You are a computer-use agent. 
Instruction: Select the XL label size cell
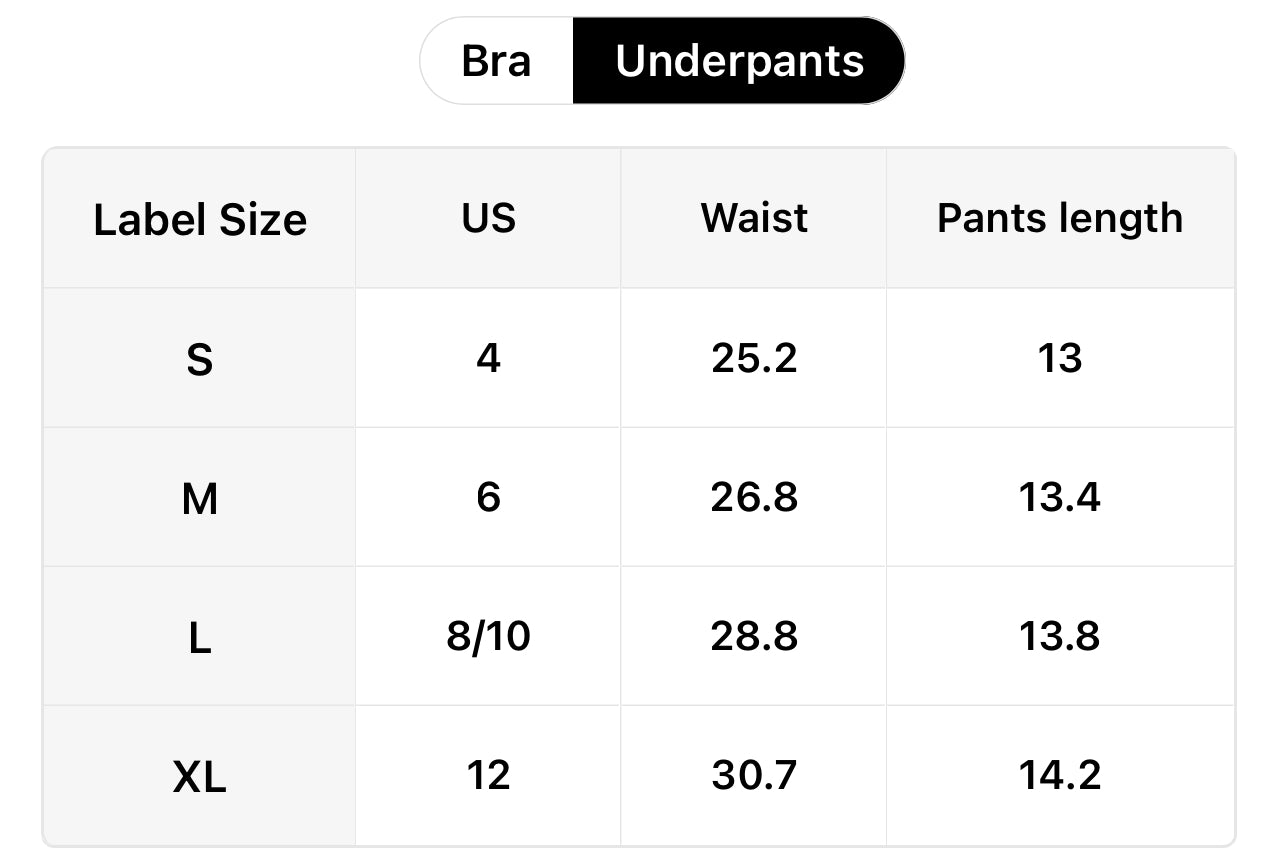tap(200, 776)
